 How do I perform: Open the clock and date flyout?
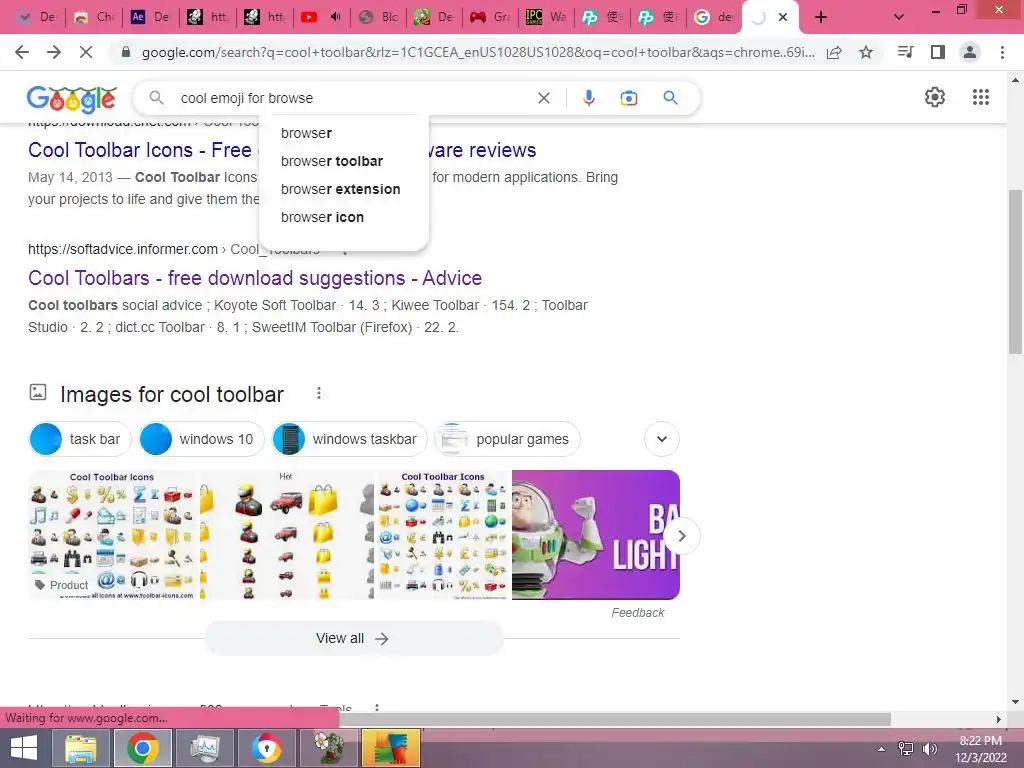(980, 748)
